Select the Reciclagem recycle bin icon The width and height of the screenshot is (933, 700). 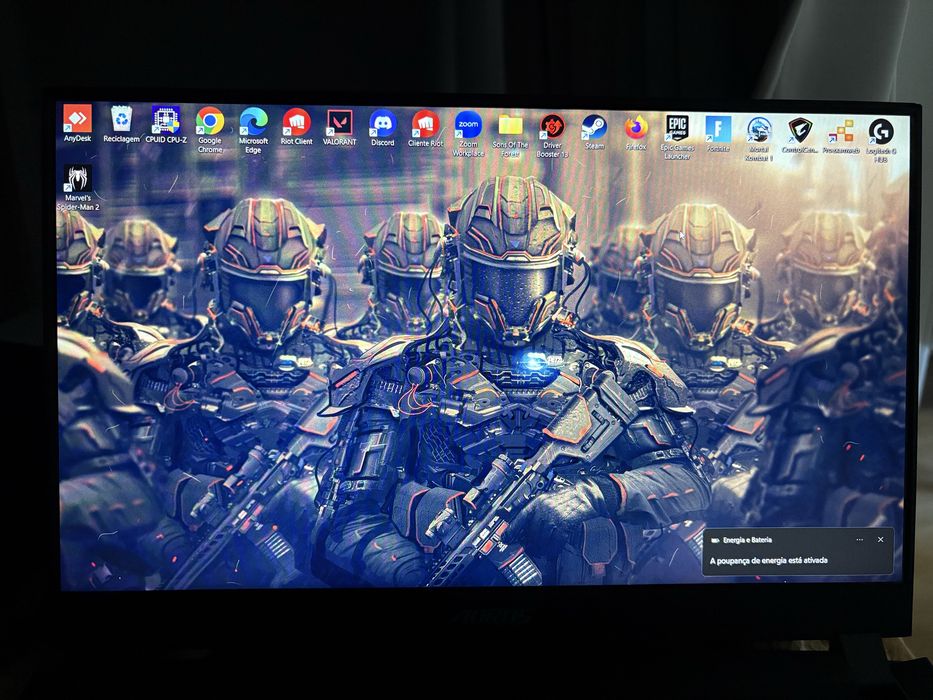click(x=121, y=124)
